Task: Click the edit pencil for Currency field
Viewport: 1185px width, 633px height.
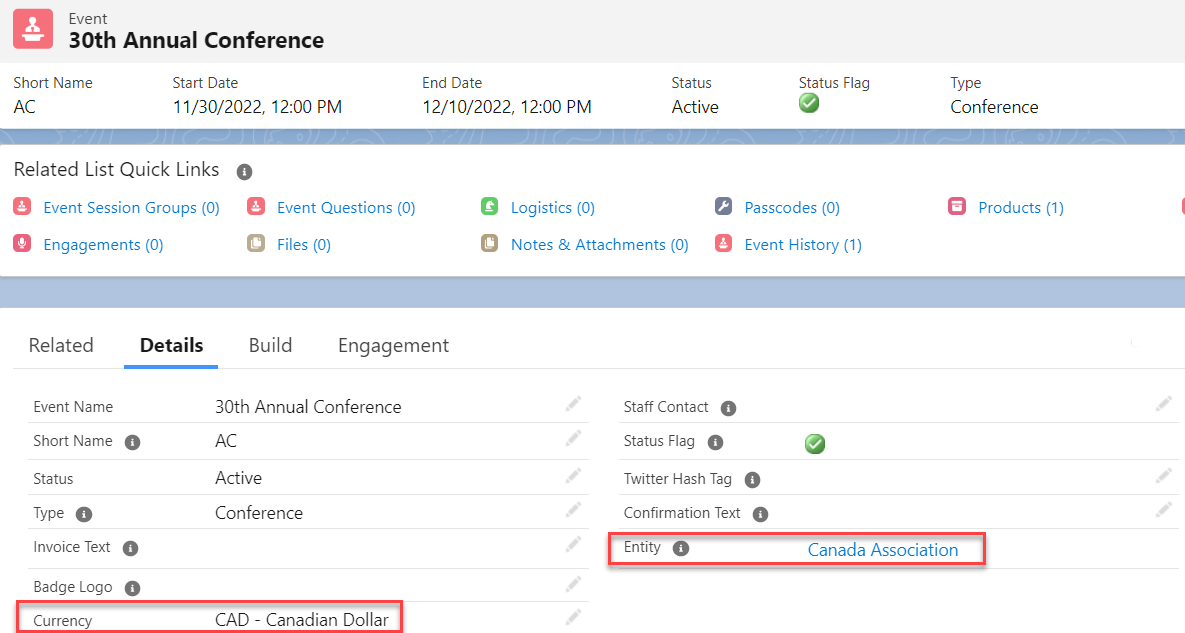Action: point(573,617)
